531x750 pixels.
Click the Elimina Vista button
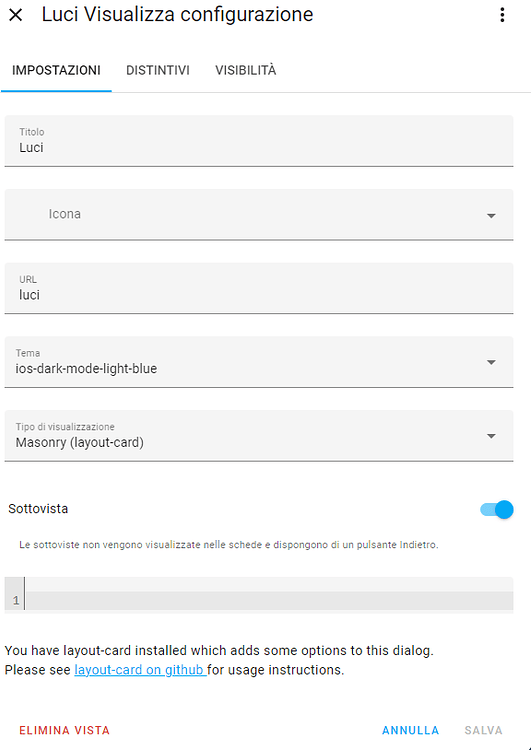[65, 730]
